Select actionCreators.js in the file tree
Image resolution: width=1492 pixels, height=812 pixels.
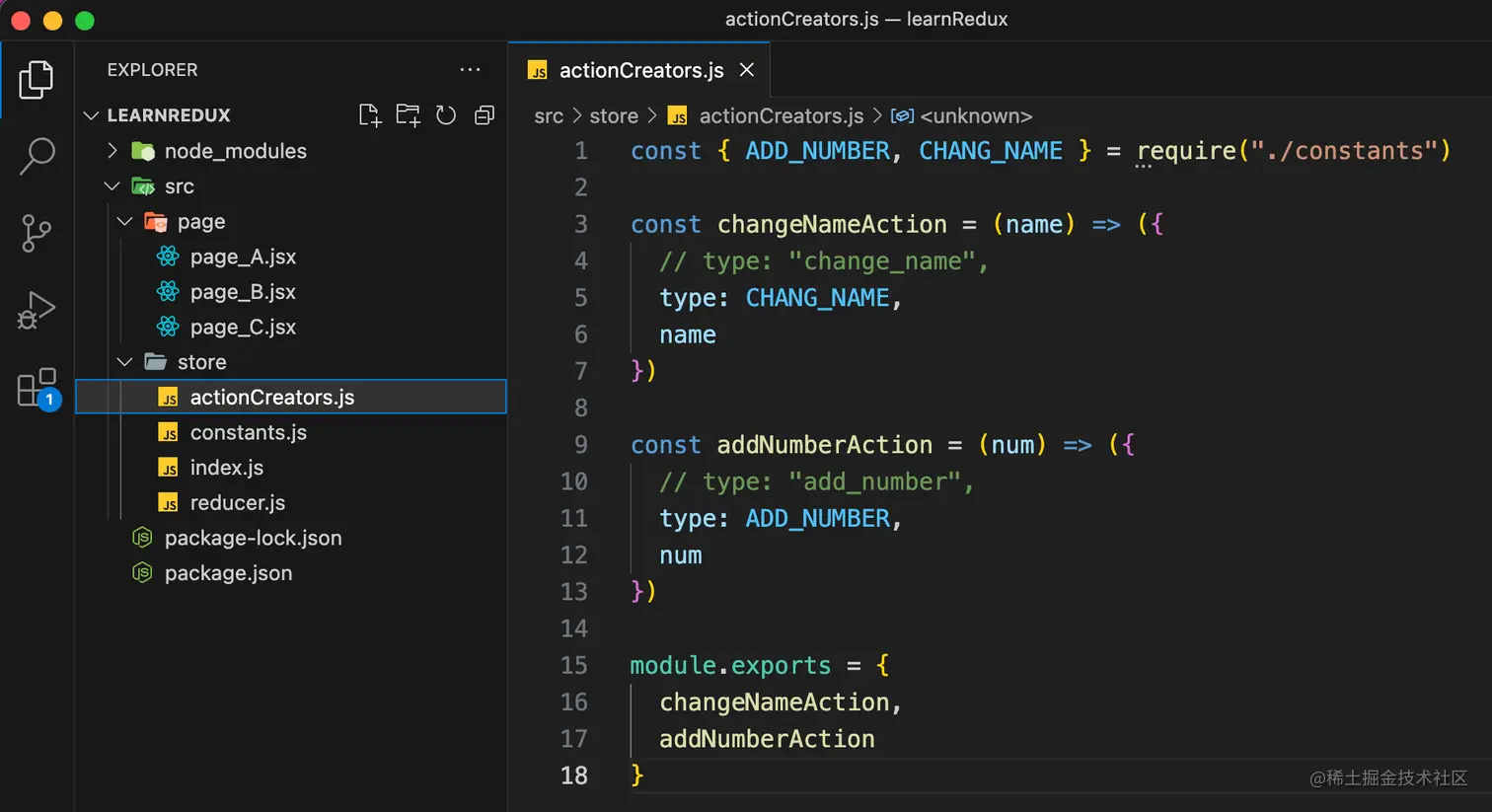pos(291,397)
